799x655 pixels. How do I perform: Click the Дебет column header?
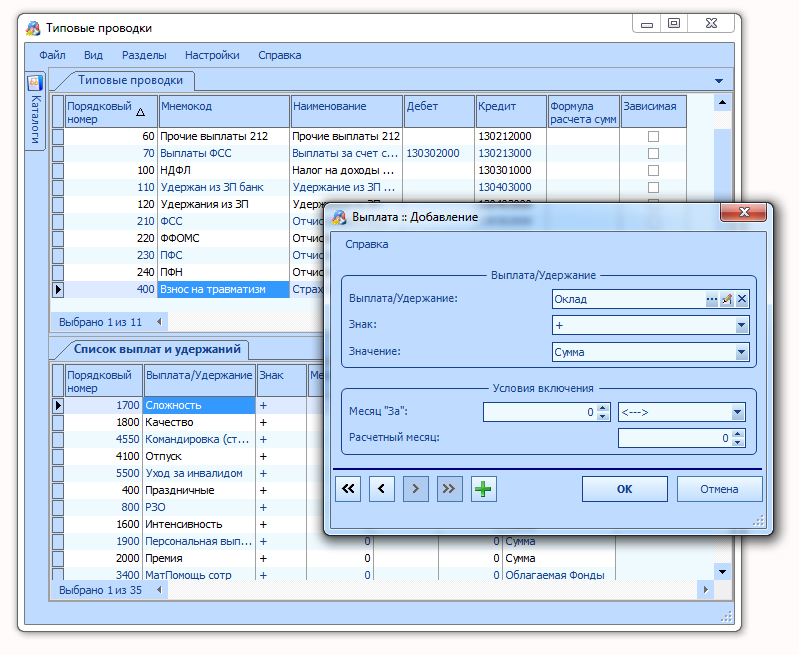[x=439, y=112]
